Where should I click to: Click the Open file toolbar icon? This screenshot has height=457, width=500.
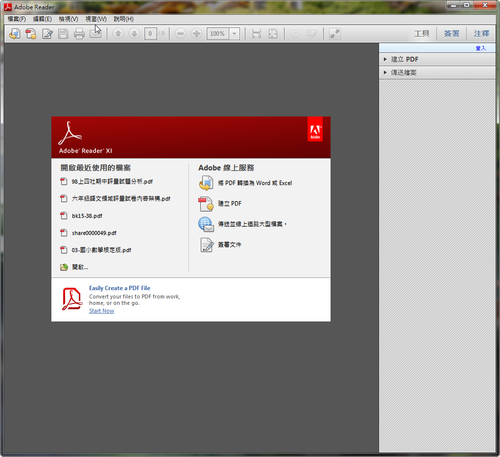pyautogui.click(x=15, y=34)
